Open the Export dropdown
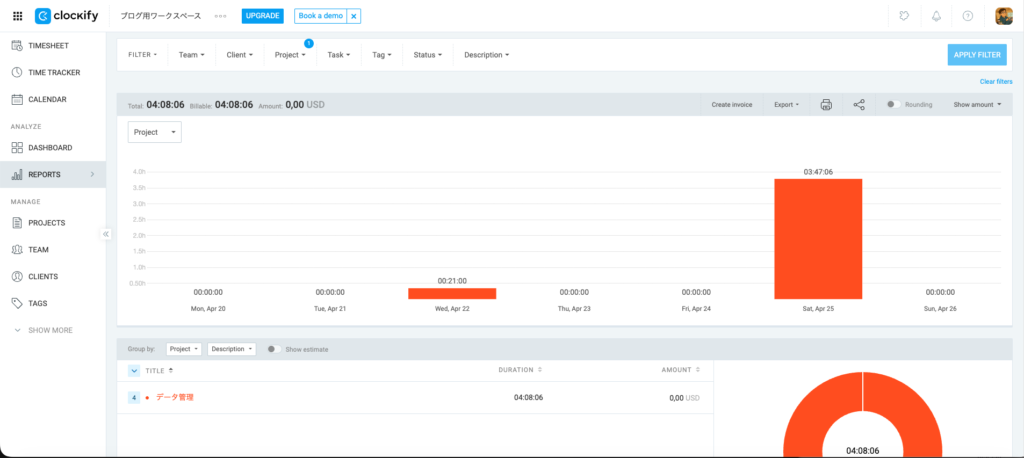Screen dimensions: 1024x458 pyautogui.click(x=786, y=104)
